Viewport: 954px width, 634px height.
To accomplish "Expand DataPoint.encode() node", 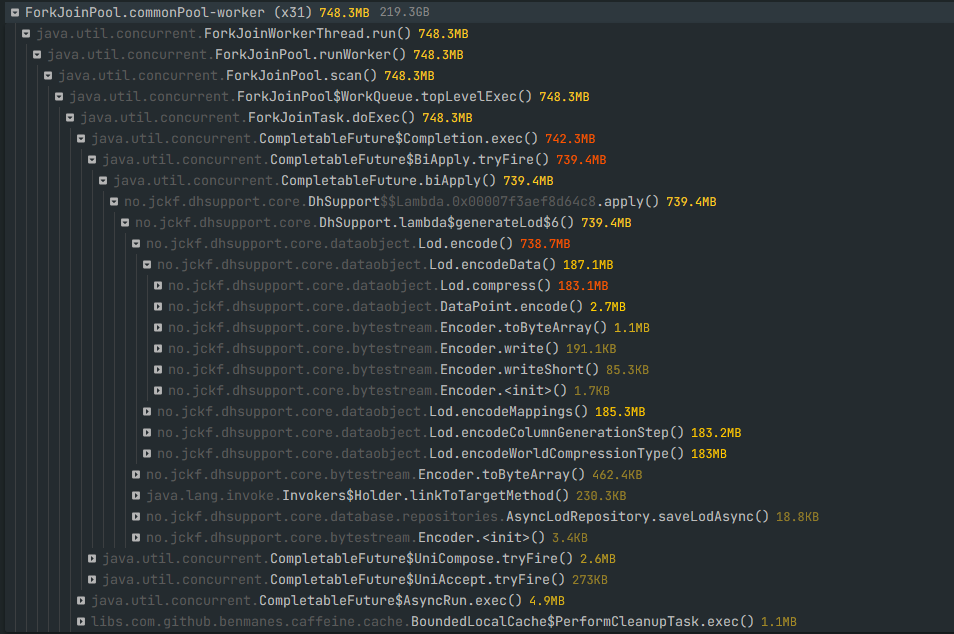I will click(157, 307).
